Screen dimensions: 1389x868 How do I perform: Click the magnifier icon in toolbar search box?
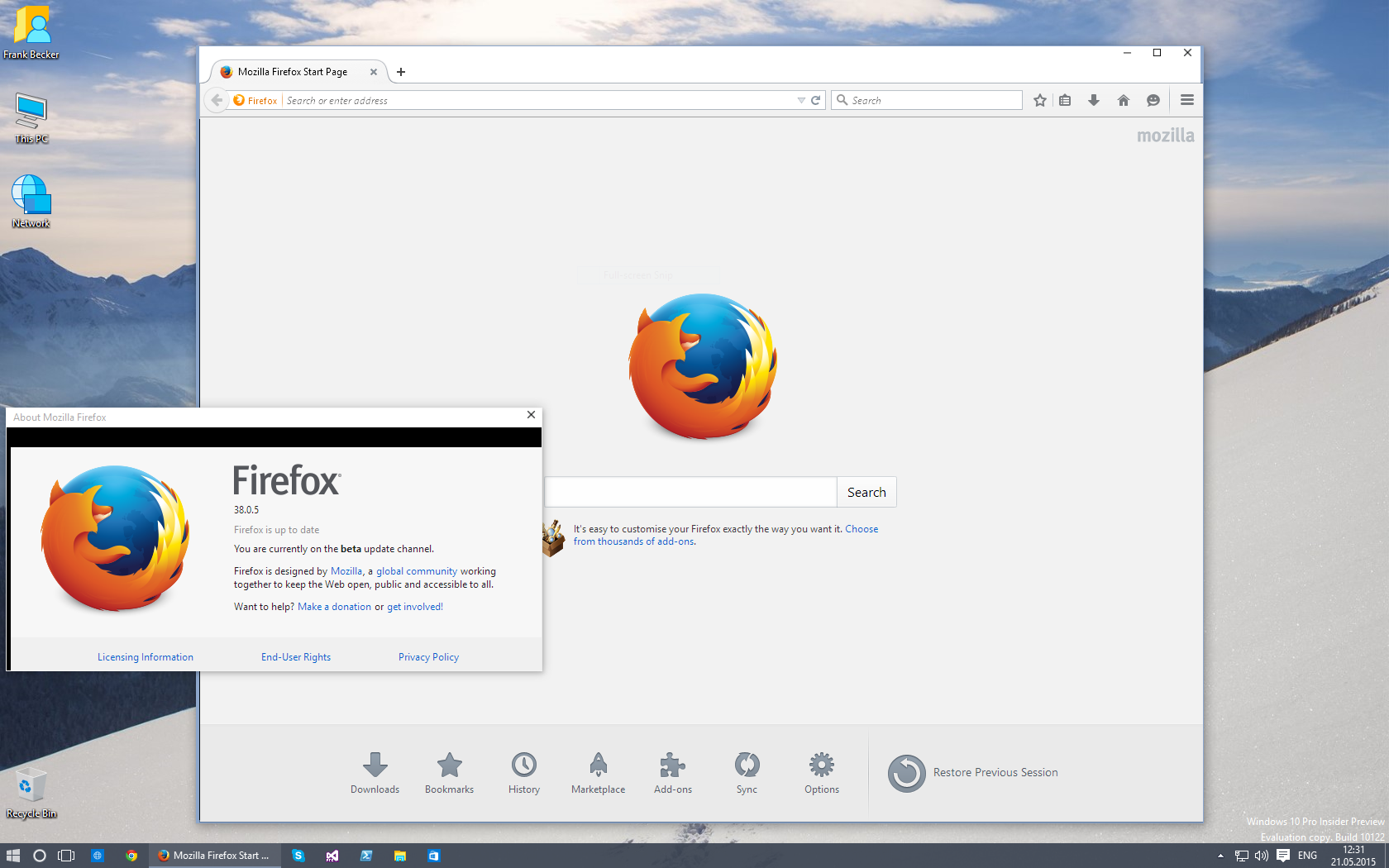click(842, 100)
